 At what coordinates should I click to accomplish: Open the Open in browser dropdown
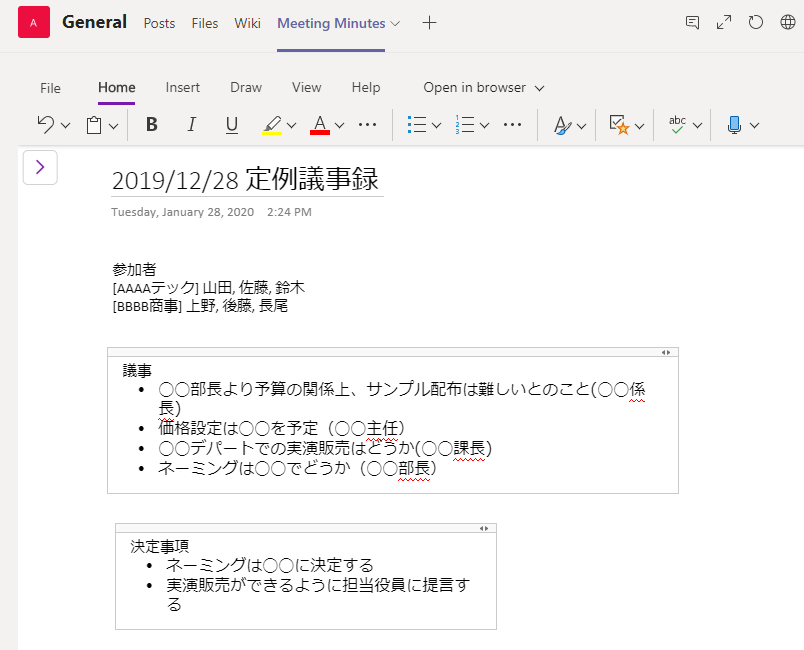(x=484, y=88)
